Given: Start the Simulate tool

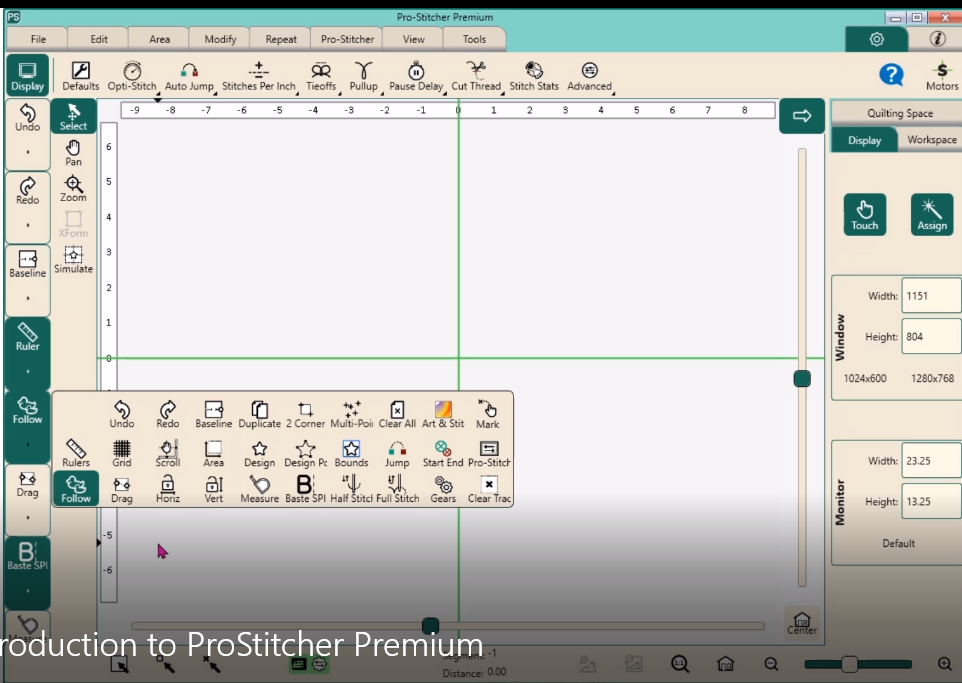Looking at the screenshot, I should (74, 260).
